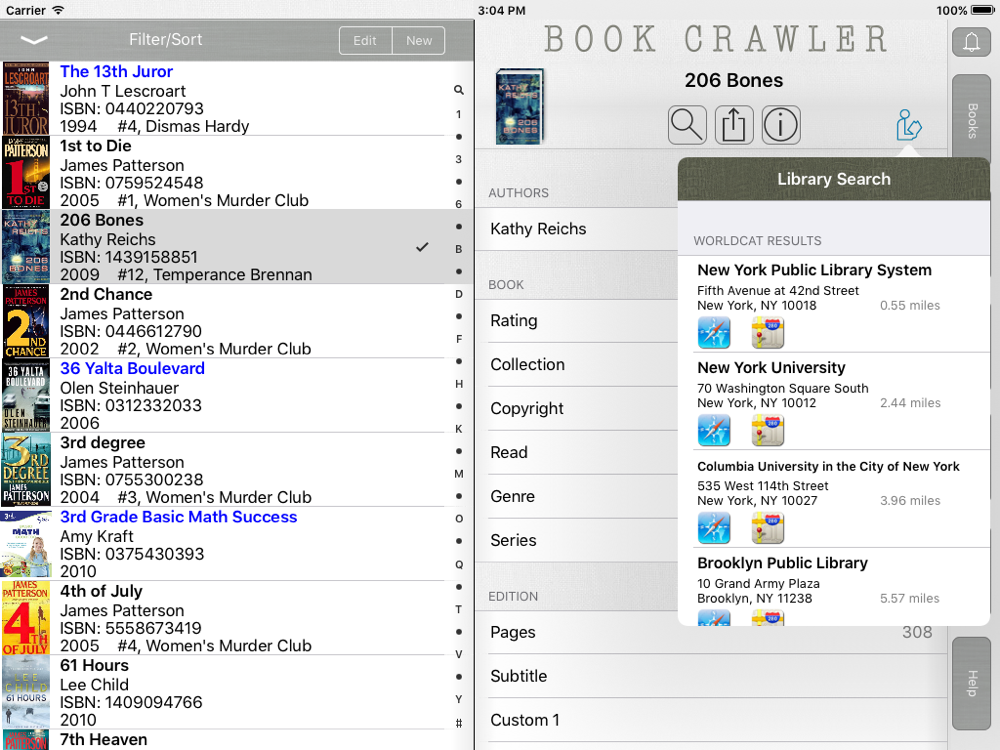
Task: Tap the search magnifier in the index bar
Action: click(x=459, y=90)
